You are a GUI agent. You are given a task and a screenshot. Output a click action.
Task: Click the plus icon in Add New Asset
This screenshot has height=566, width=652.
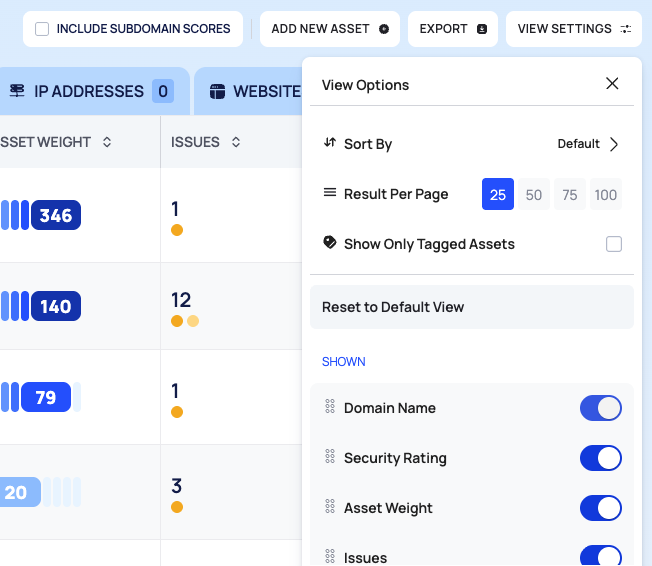(384, 29)
